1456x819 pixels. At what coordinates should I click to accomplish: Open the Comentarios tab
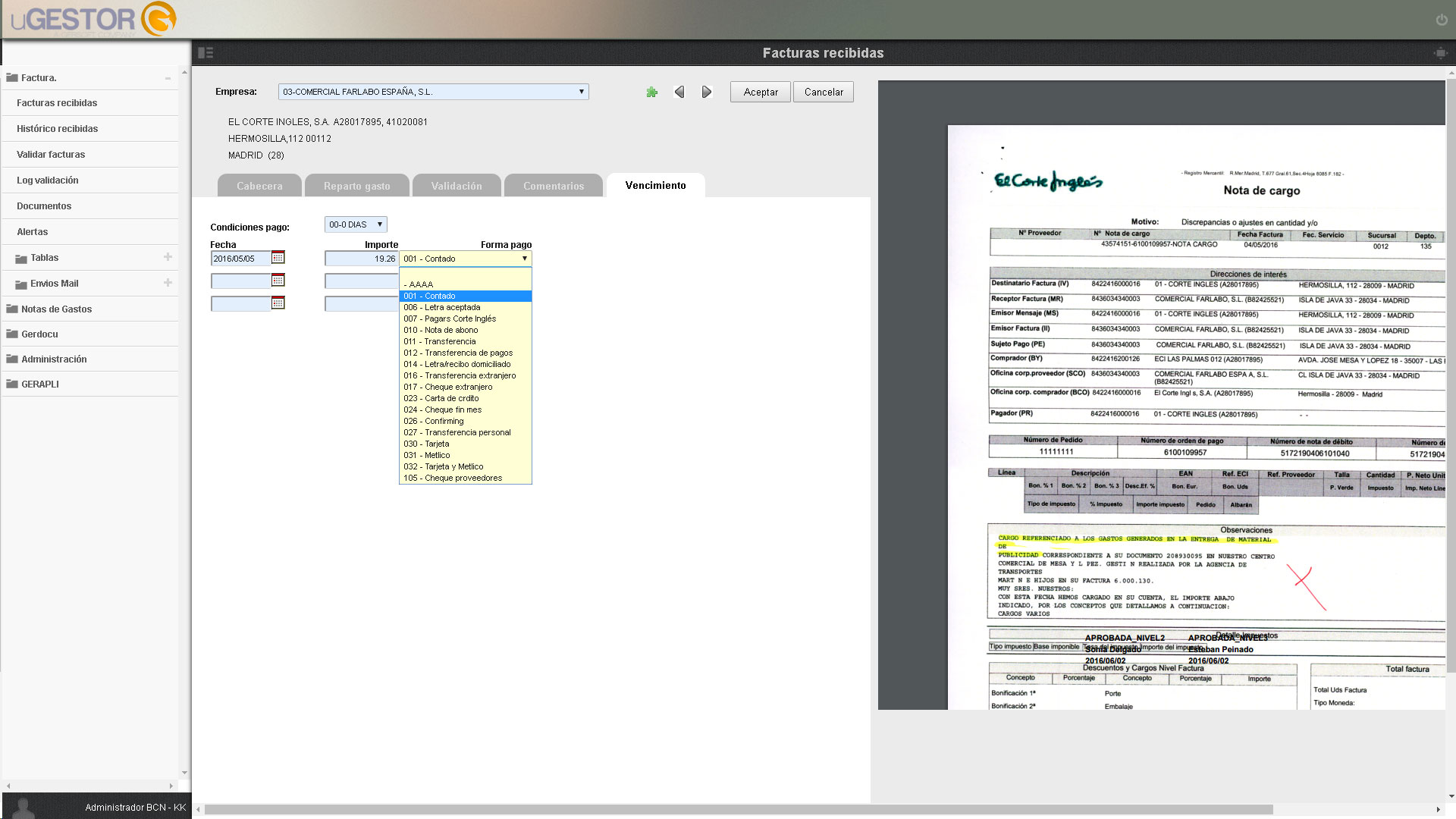554,186
